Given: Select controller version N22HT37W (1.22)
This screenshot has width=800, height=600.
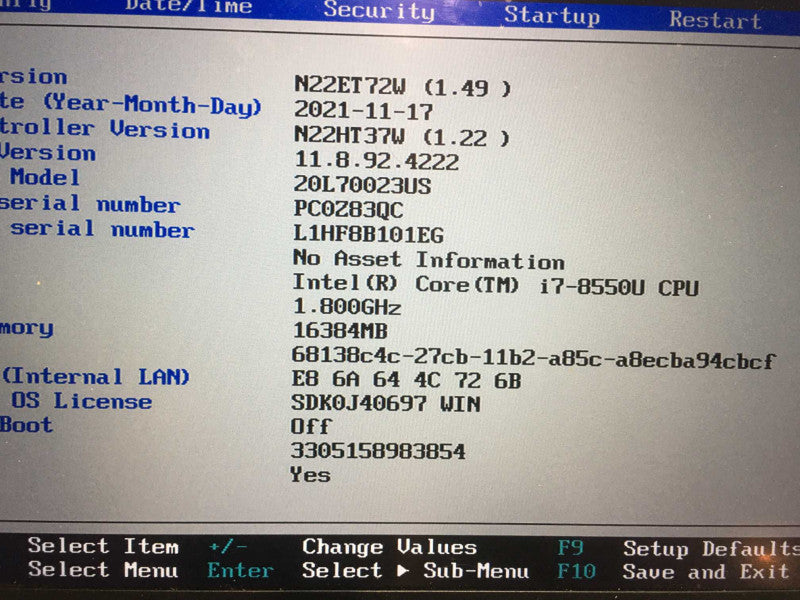Looking at the screenshot, I should click(402, 136).
